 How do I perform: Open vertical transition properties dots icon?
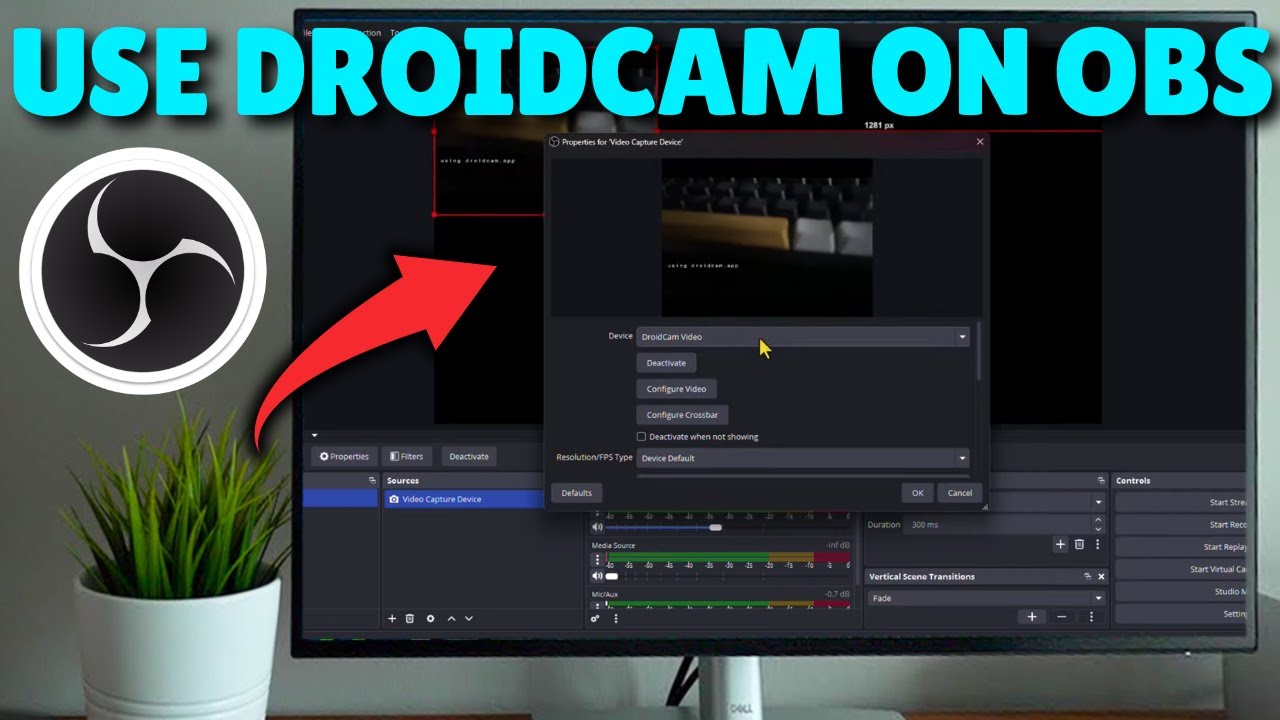[1089, 617]
